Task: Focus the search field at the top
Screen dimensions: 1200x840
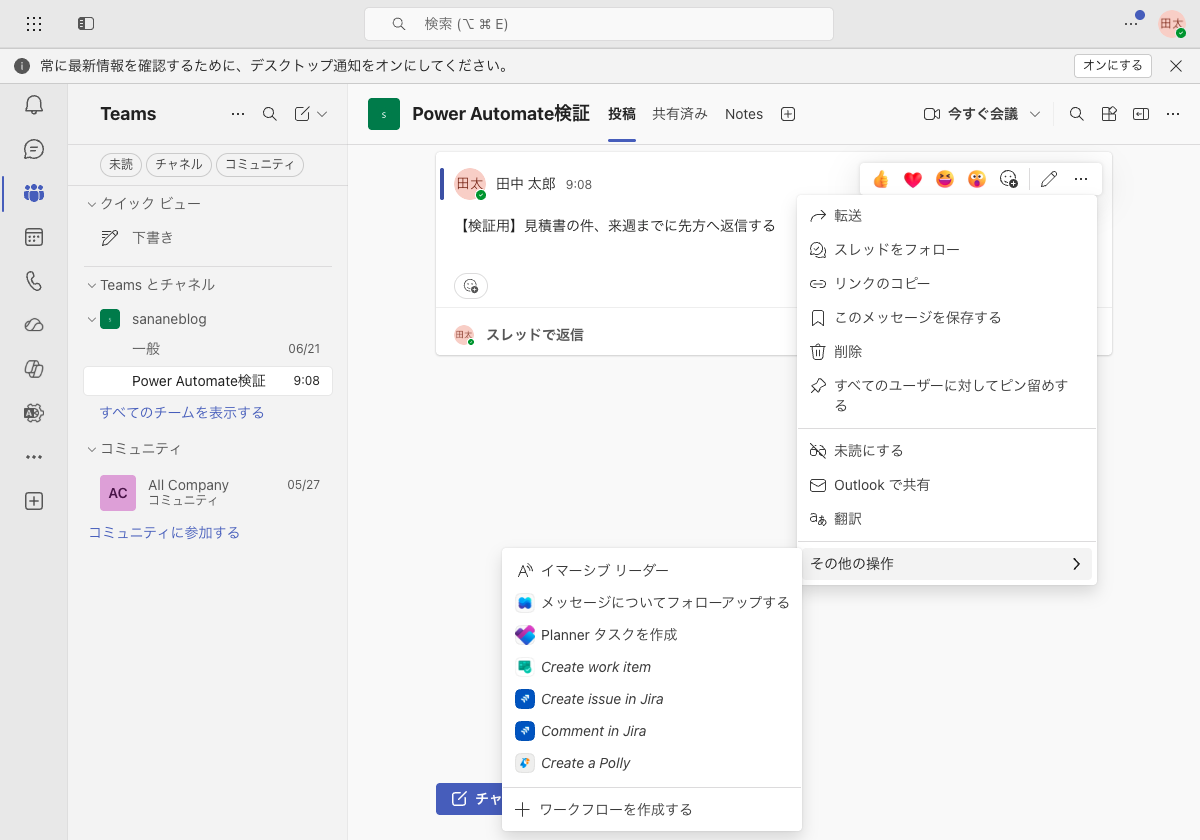Action: point(599,23)
